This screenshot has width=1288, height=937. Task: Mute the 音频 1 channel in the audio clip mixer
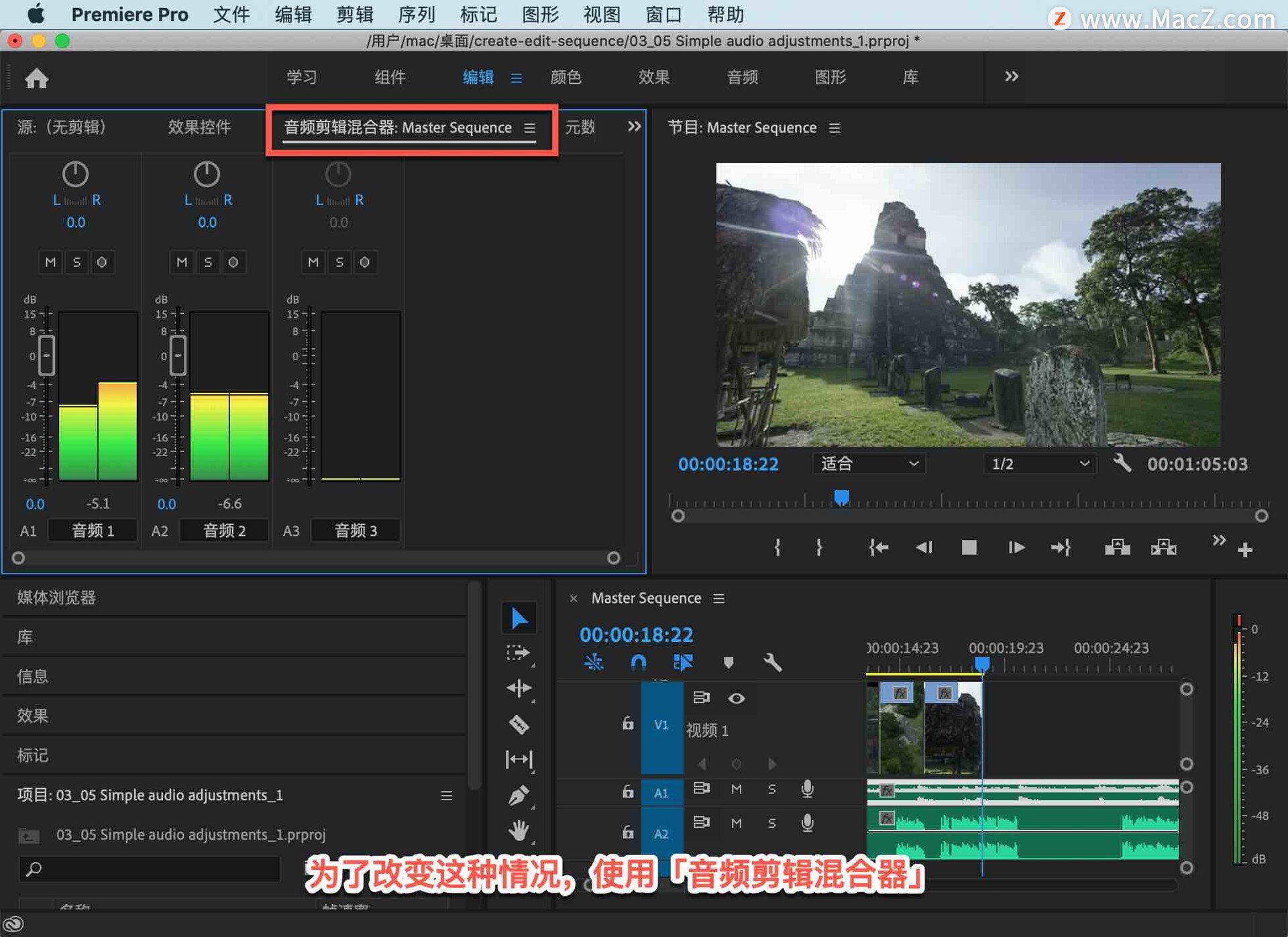point(50,262)
